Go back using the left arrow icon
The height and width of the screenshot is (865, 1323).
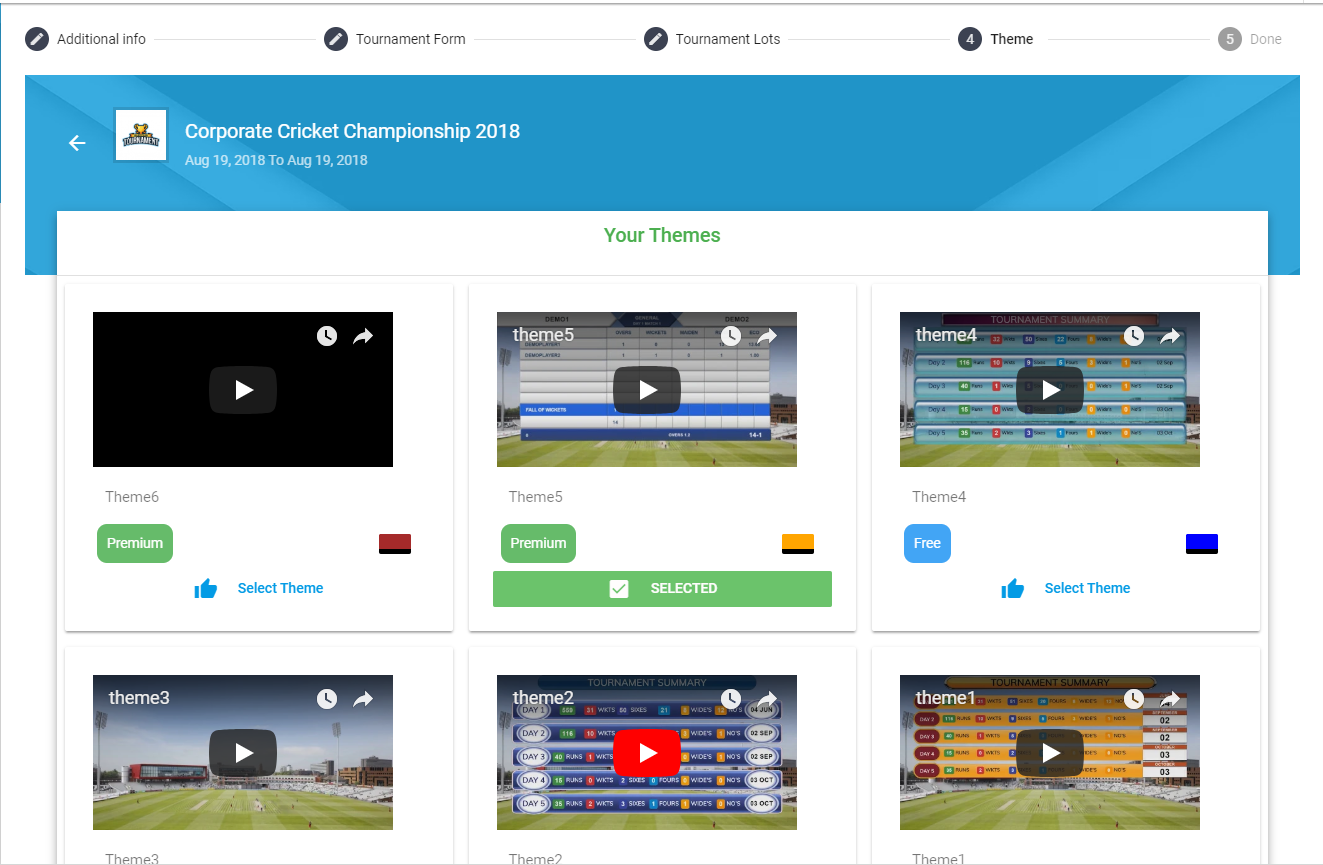(x=77, y=143)
